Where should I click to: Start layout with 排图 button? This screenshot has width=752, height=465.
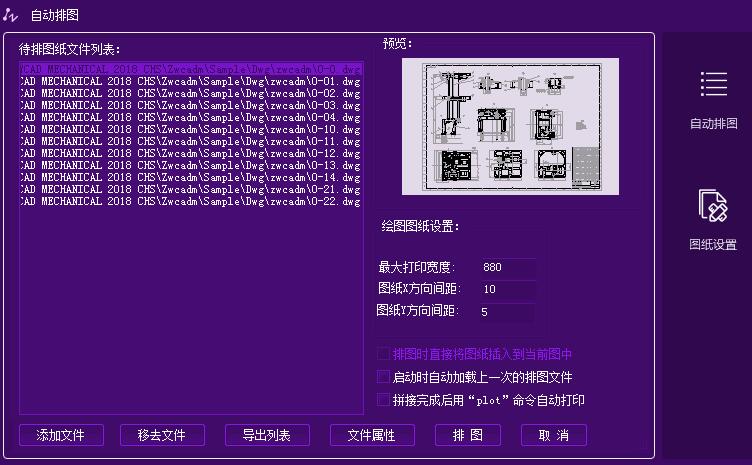point(468,435)
